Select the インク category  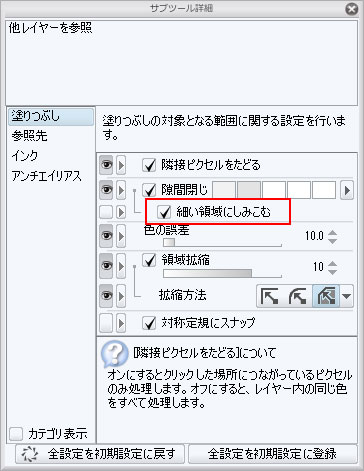point(25,156)
